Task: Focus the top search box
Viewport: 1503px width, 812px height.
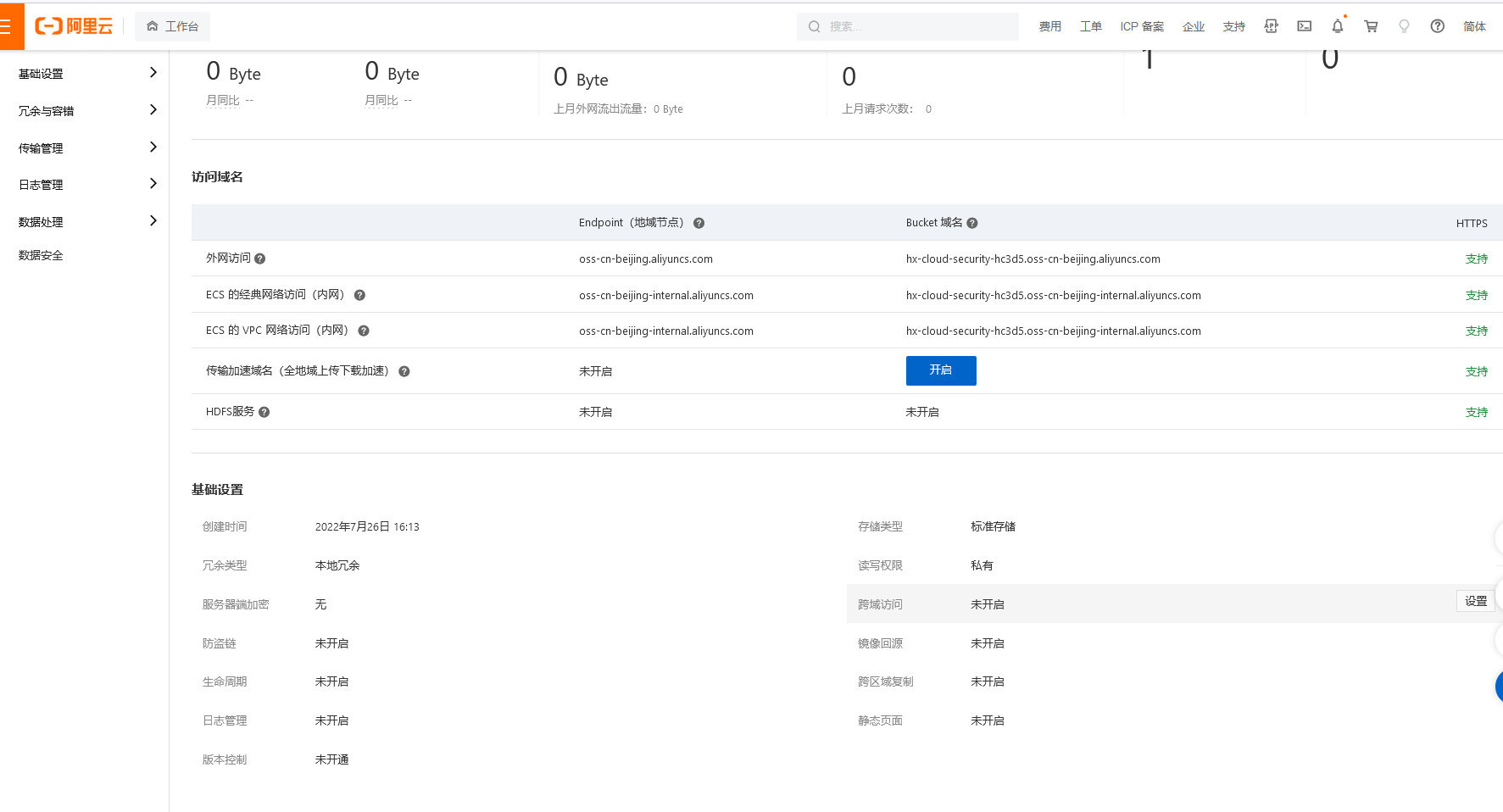Action: pyautogui.click(x=908, y=26)
